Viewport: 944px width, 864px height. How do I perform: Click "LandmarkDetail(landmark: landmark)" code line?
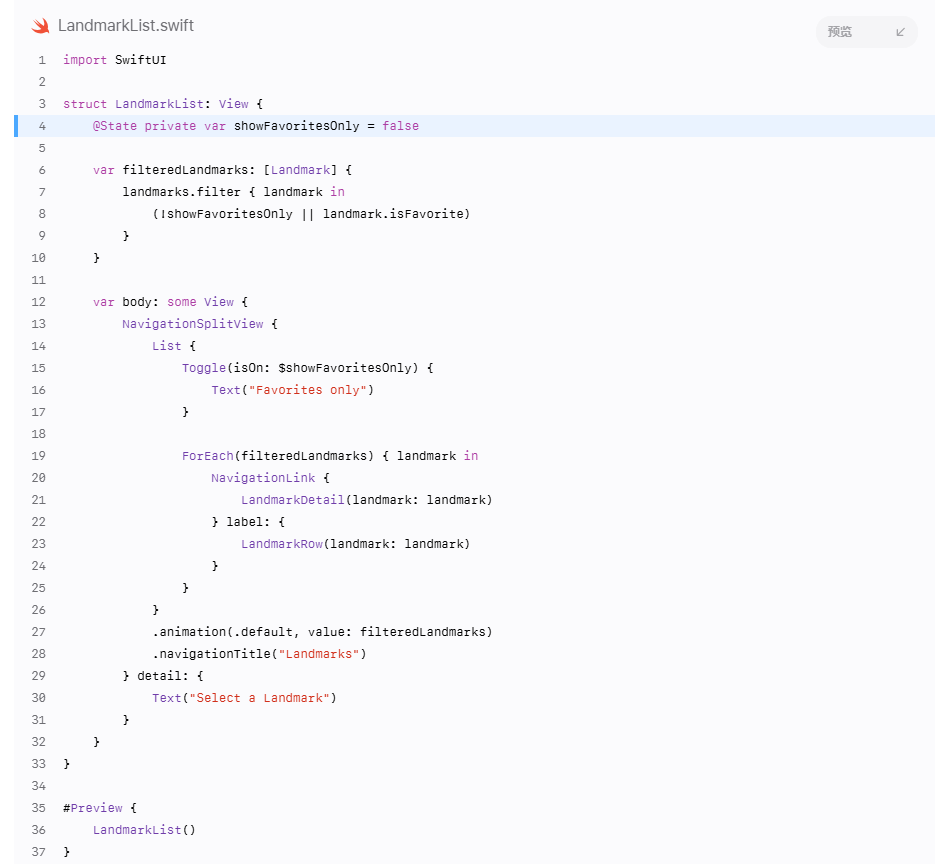[x=367, y=500]
